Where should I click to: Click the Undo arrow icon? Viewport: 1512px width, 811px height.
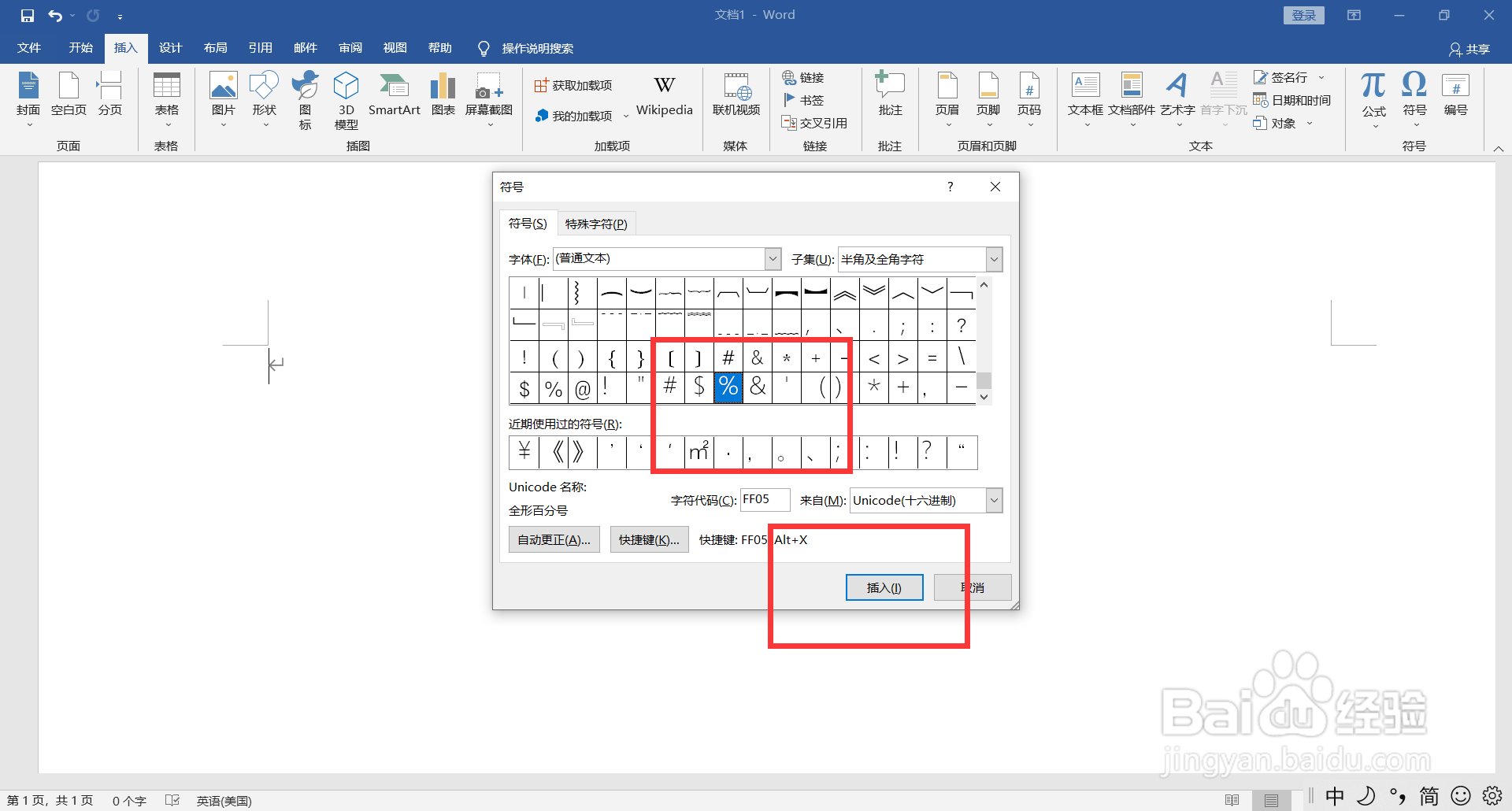[x=55, y=15]
